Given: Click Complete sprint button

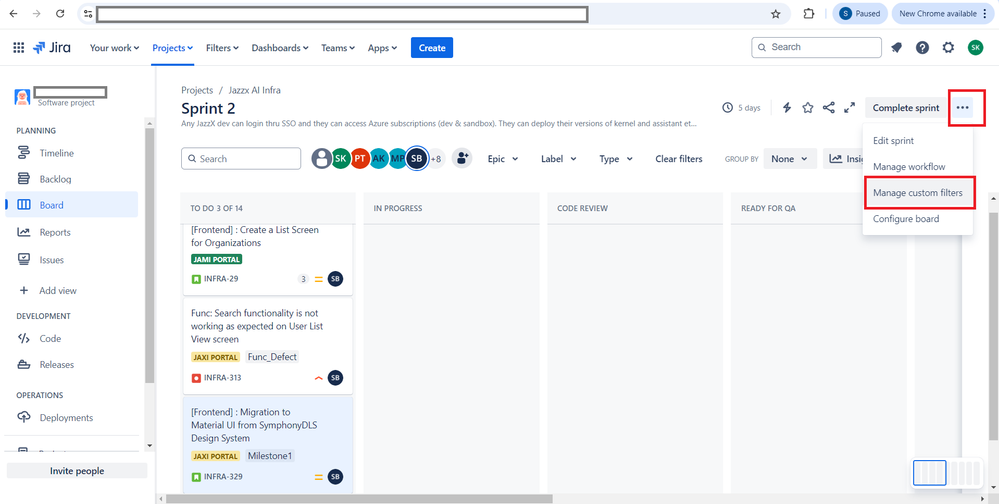Looking at the screenshot, I should (x=906, y=108).
